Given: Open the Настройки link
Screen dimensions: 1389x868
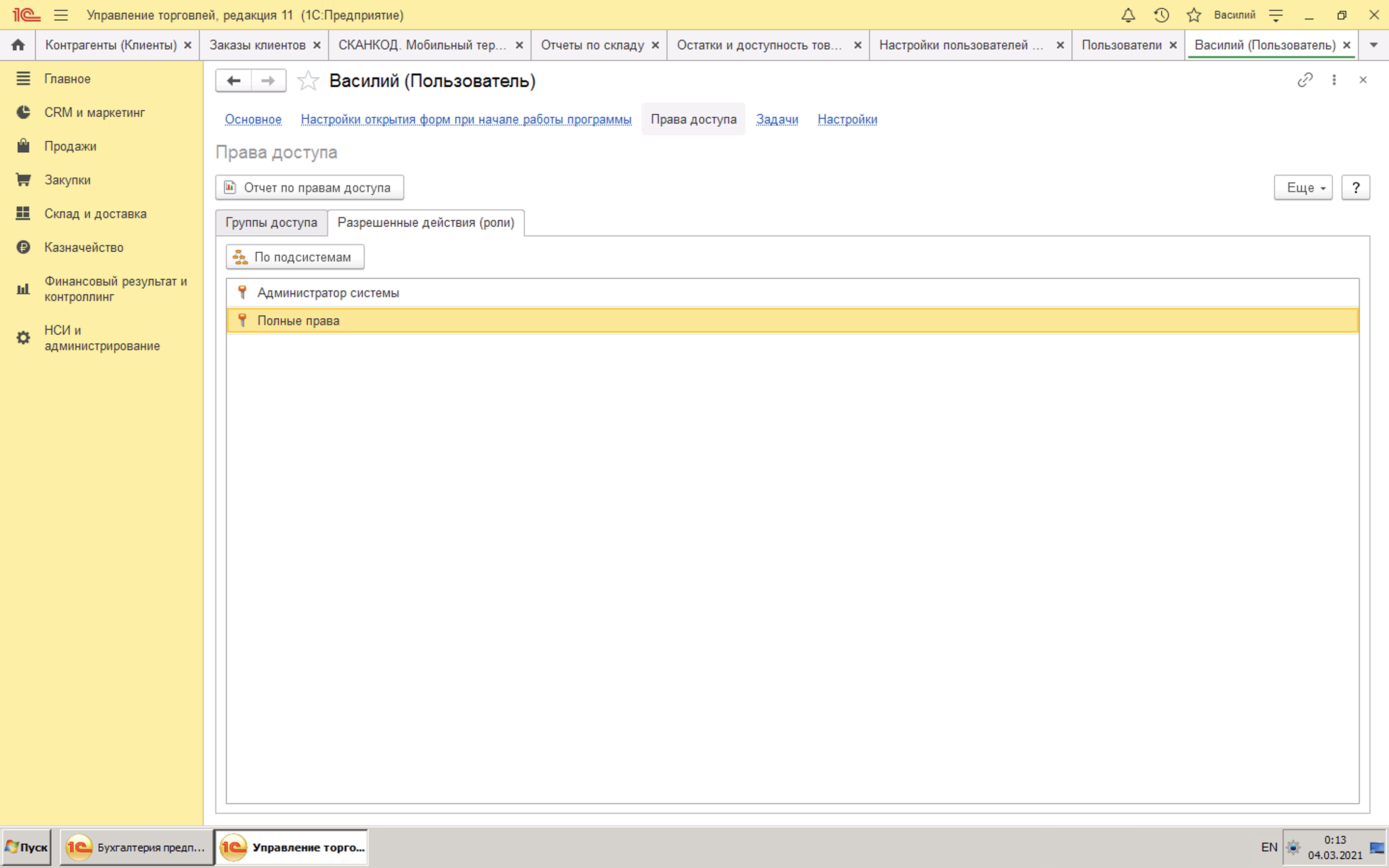Looking at the screenshot, I should click(x=847, y=120).
